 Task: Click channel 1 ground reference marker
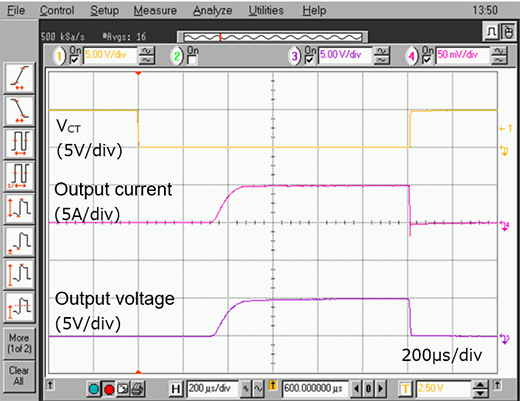[504, 151]
